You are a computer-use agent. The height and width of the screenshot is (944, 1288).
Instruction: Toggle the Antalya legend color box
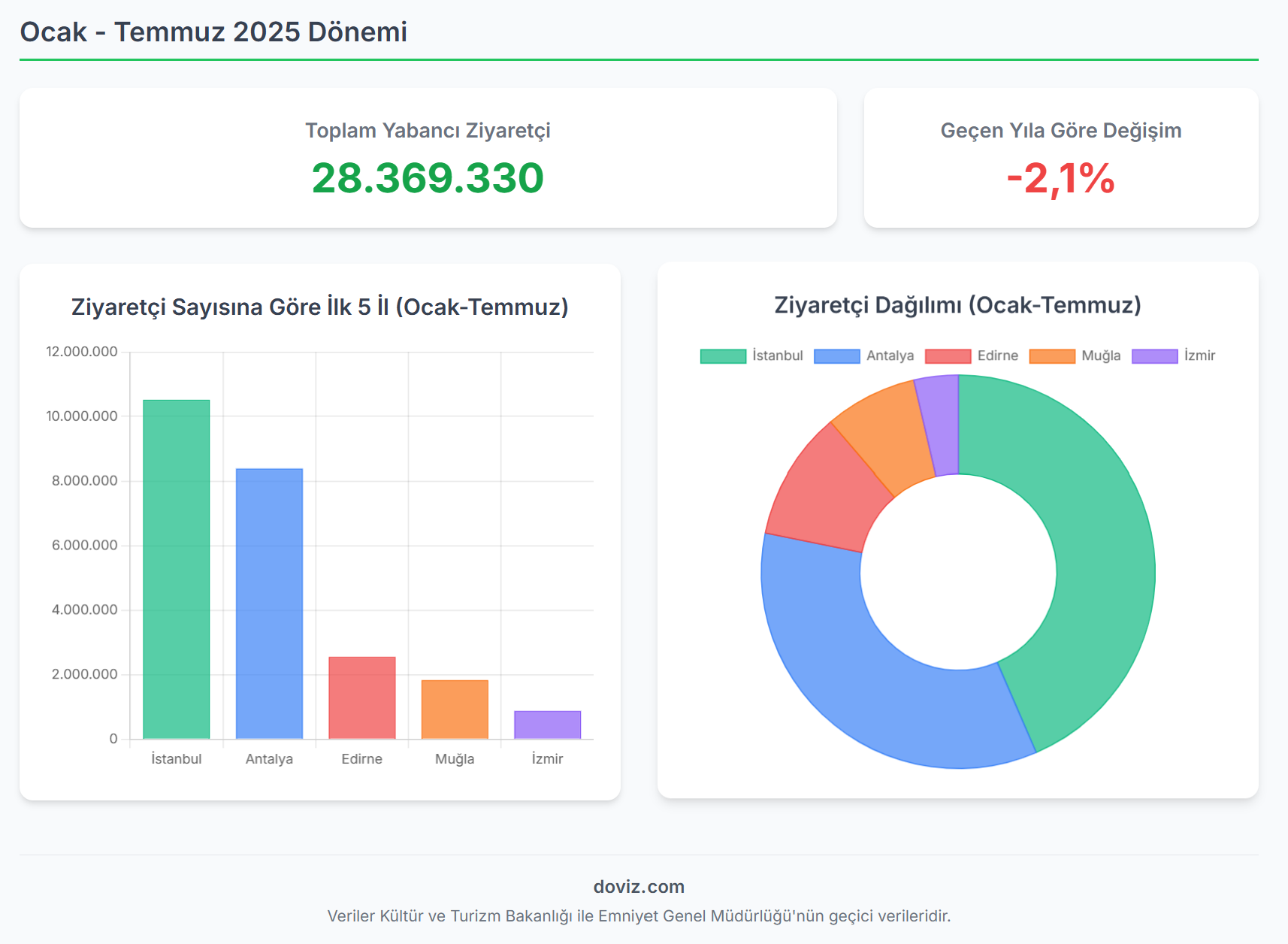coord(836,356)
